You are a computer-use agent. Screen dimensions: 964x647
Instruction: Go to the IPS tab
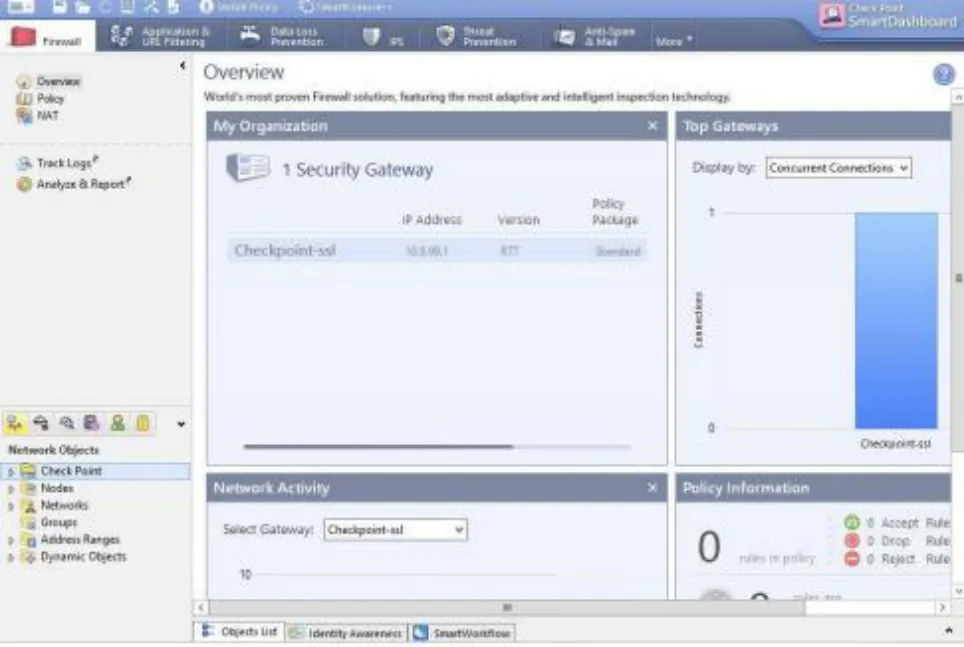[x=383, y=38]
